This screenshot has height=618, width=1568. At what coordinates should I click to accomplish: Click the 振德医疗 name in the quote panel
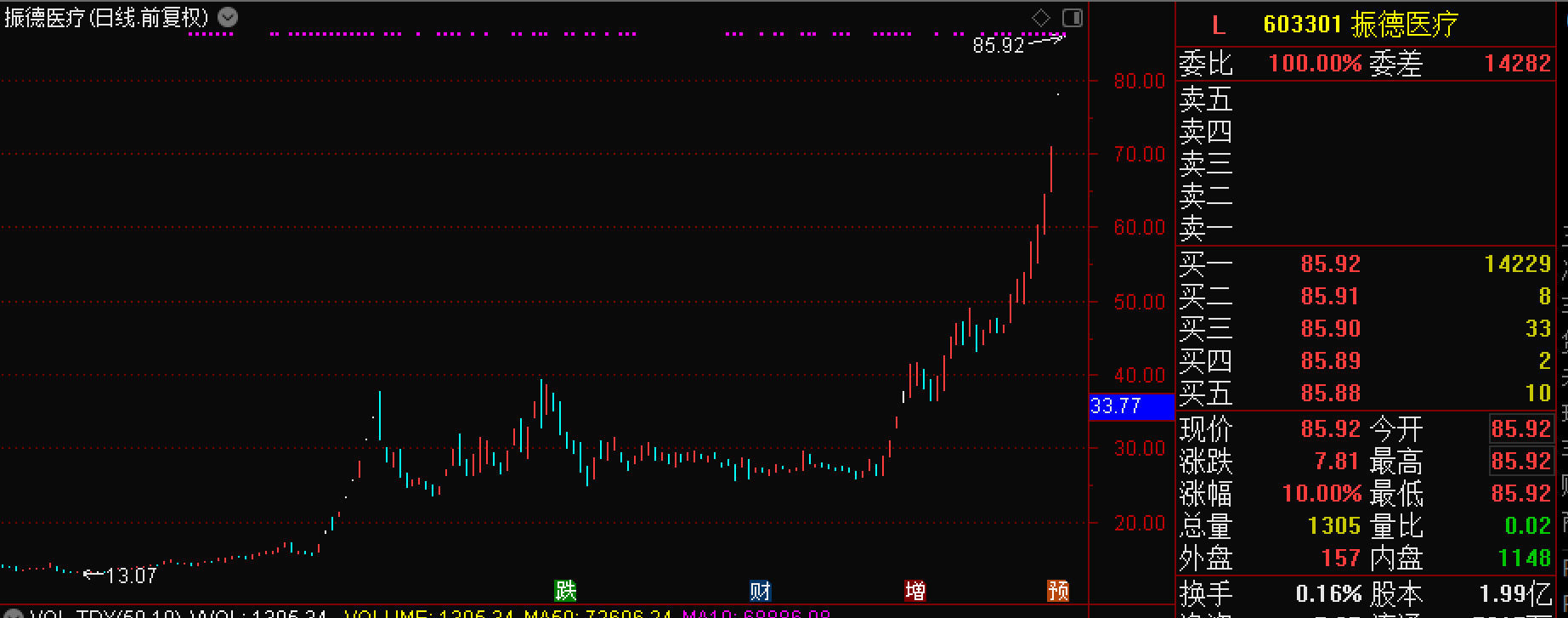1405,25
